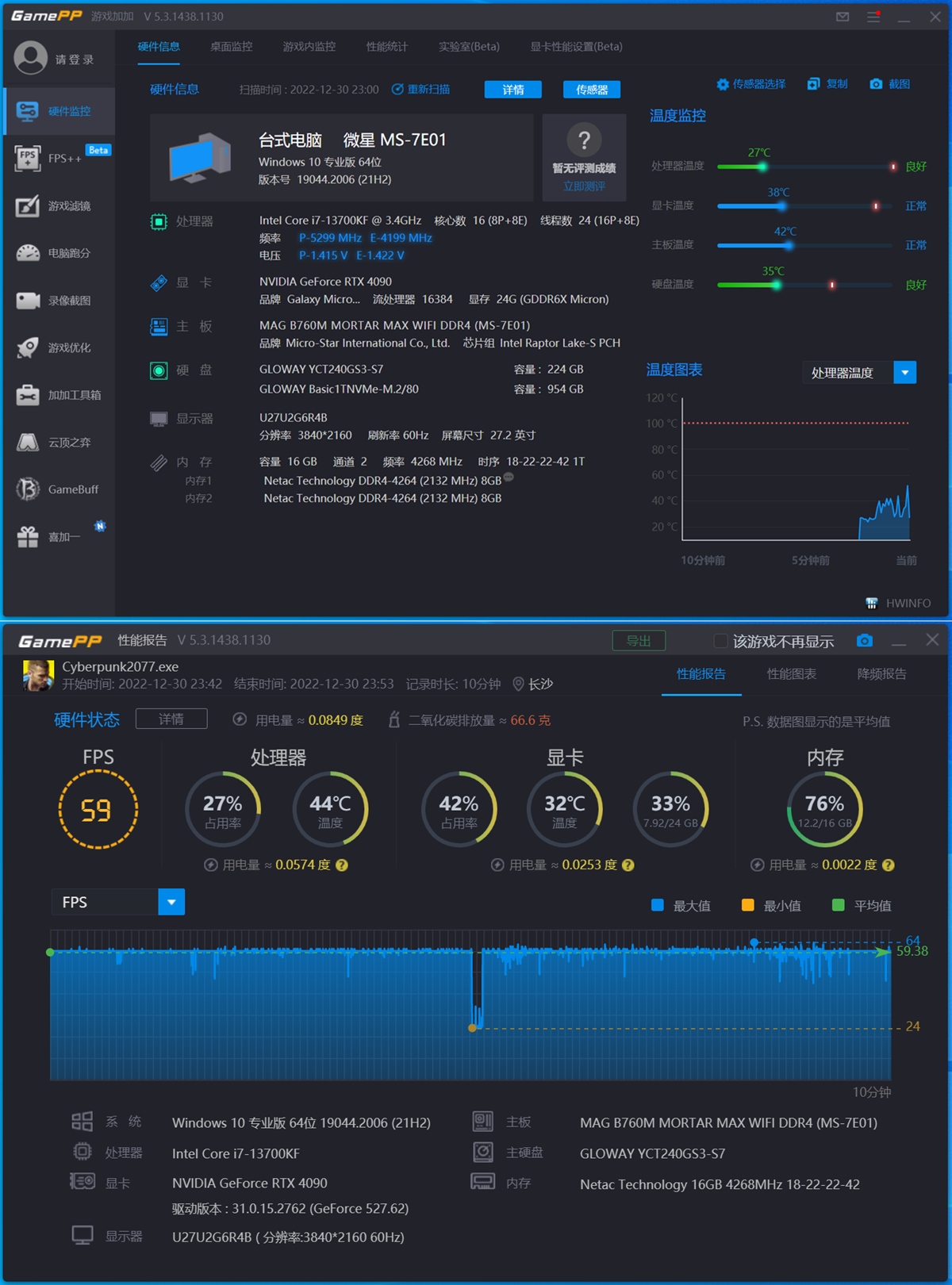
Task: Open the 游戏优化 rocket section
Action: pos(59,347)
